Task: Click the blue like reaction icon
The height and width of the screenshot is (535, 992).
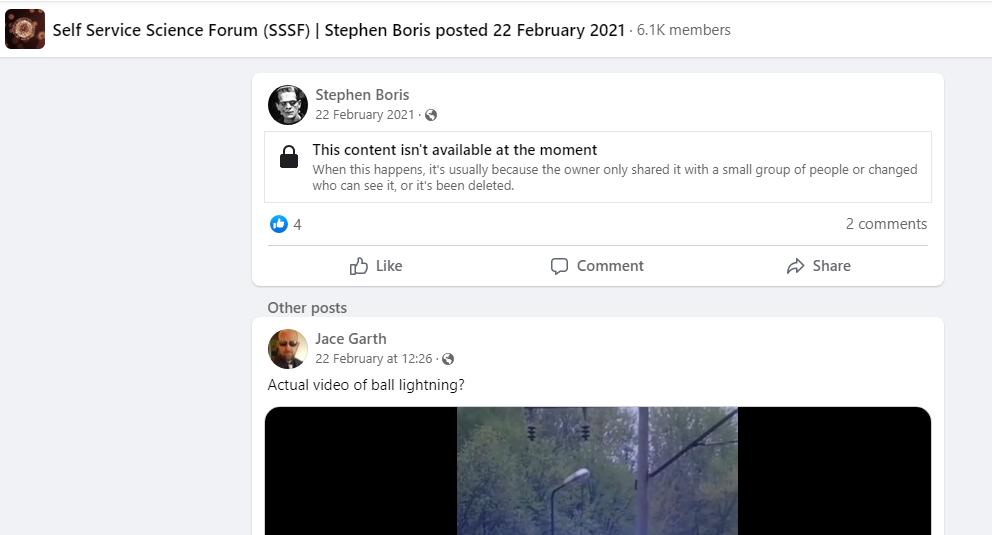Action: tap(278, 224)
